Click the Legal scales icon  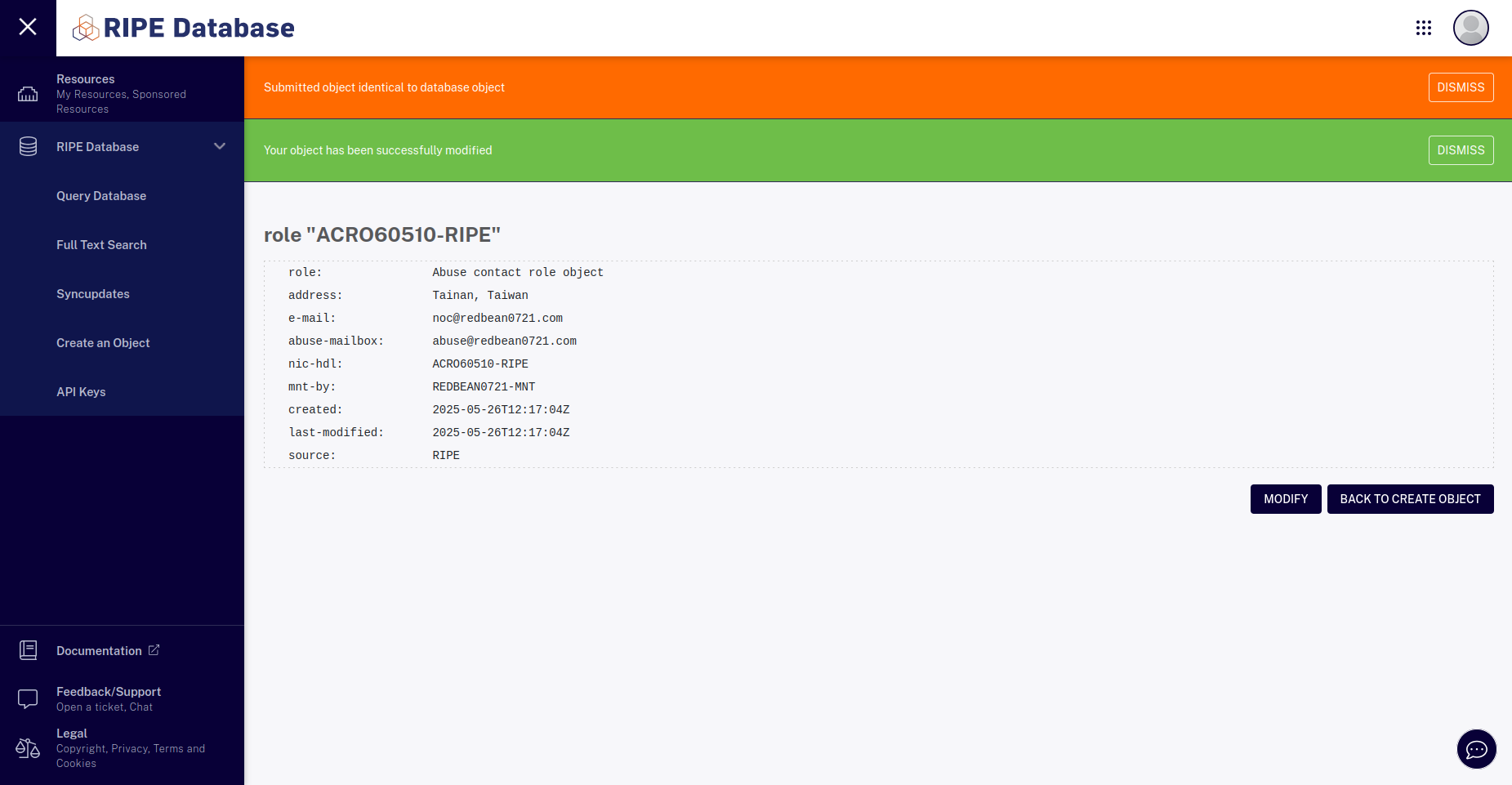pos(28,748)
